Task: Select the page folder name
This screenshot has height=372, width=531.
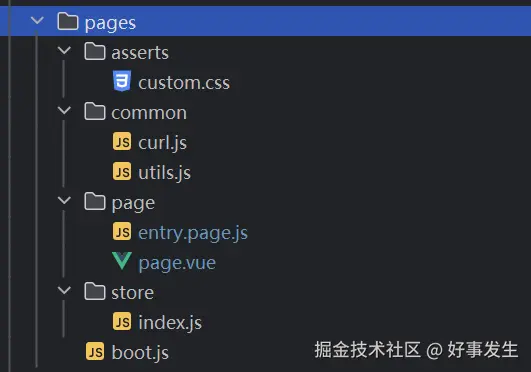Action: point(133,204)
